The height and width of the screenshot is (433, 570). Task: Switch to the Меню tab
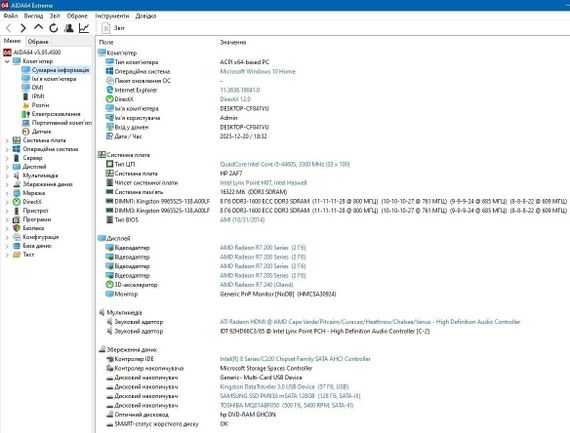[12, 41]
